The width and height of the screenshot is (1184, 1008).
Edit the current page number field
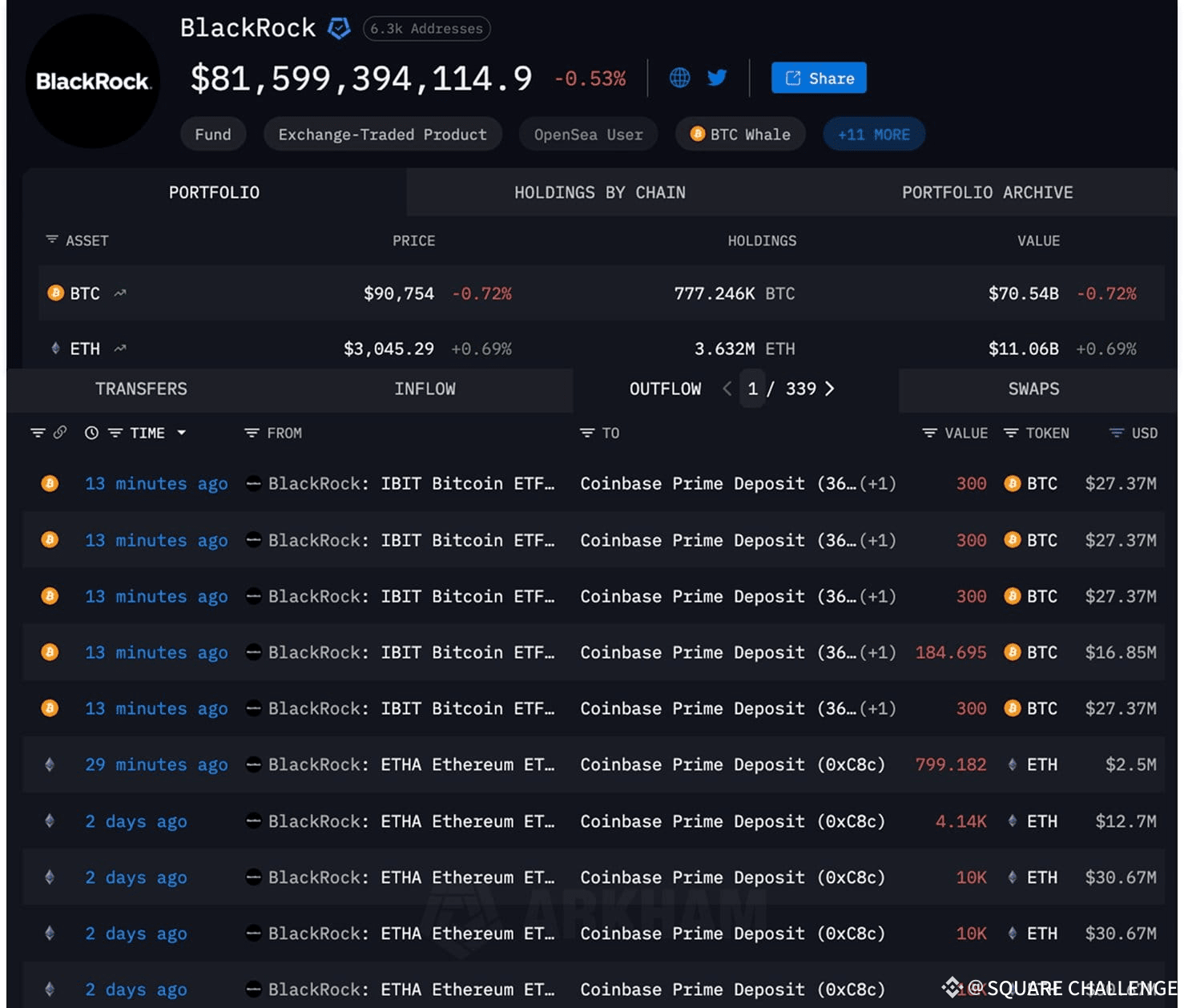point(752,389)
